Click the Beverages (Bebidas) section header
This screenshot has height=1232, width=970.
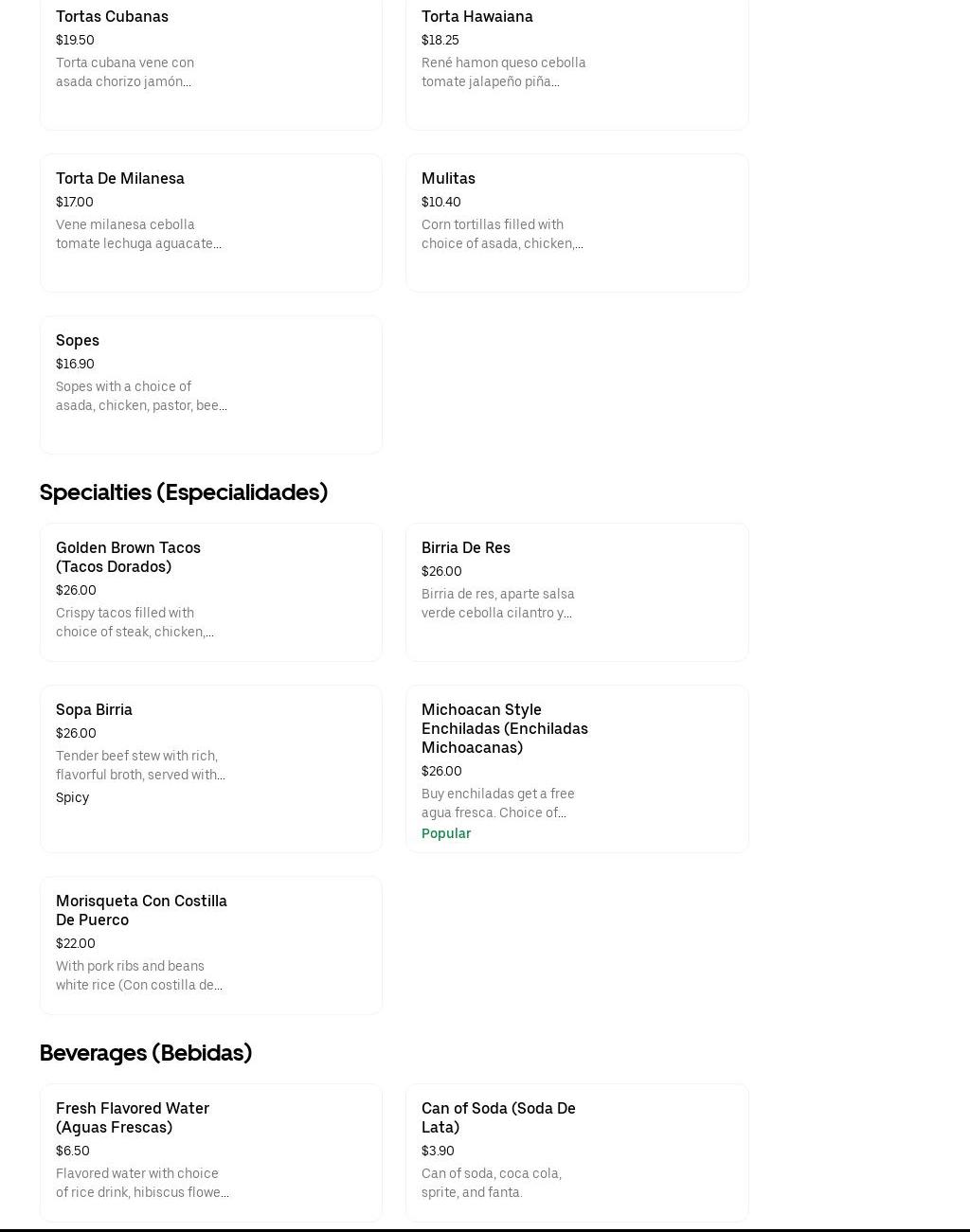[x=146, y=1052]
